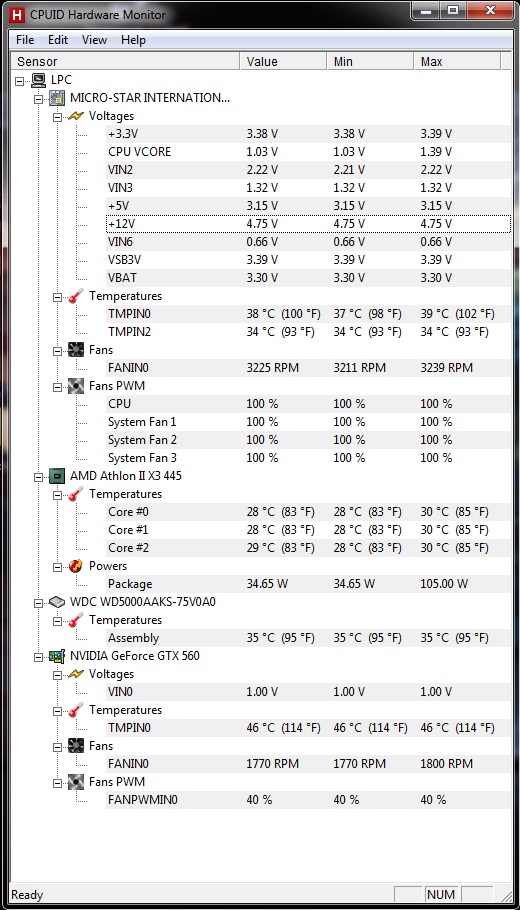Collapse the root LPC tree node
The image size is (520, 910).
point(20,81)
